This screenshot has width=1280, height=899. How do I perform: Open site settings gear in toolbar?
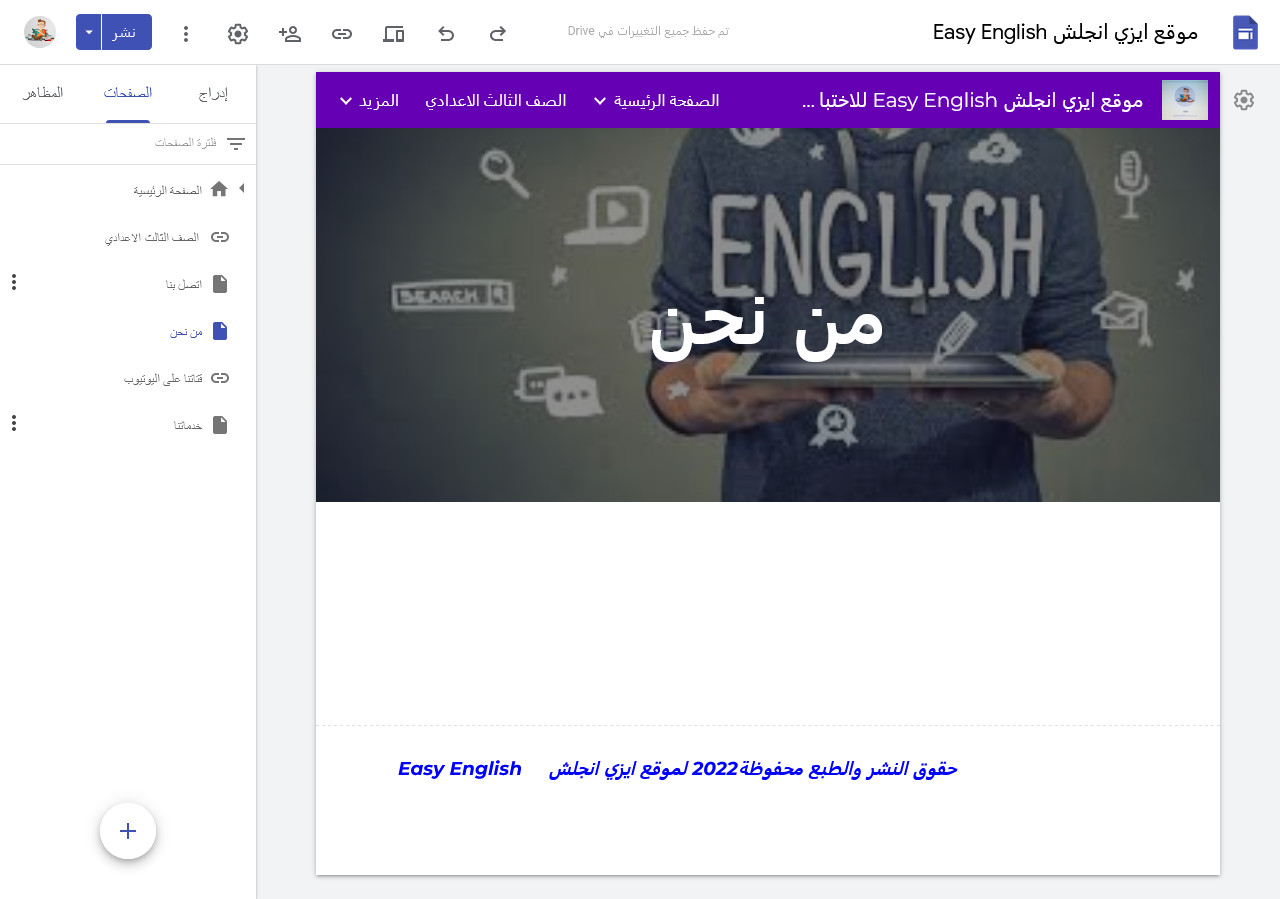238,34
